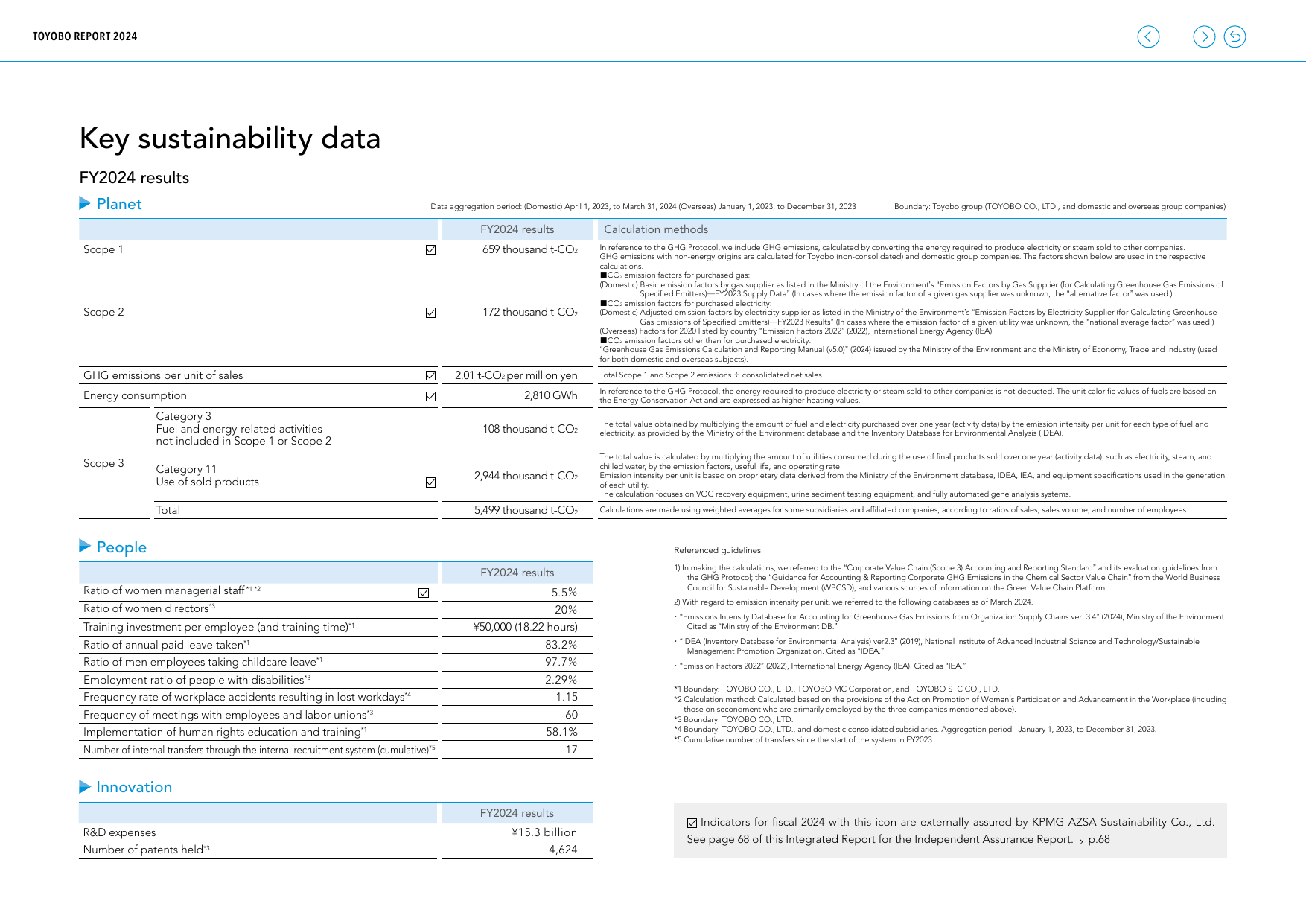The image size is (1306, 924).
Task: Click the blue triangle beside Innovation
Action: pos(85,786)
